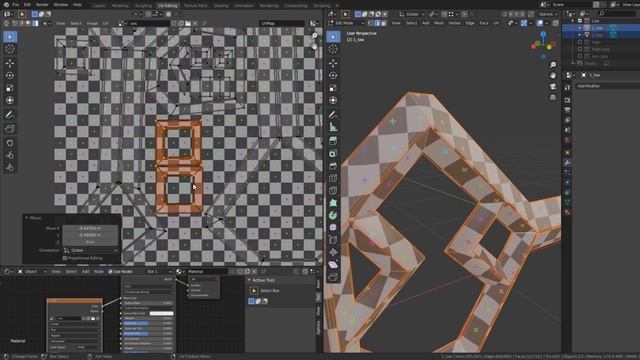Enable face select mode in 3D viewport

point(383,23)
